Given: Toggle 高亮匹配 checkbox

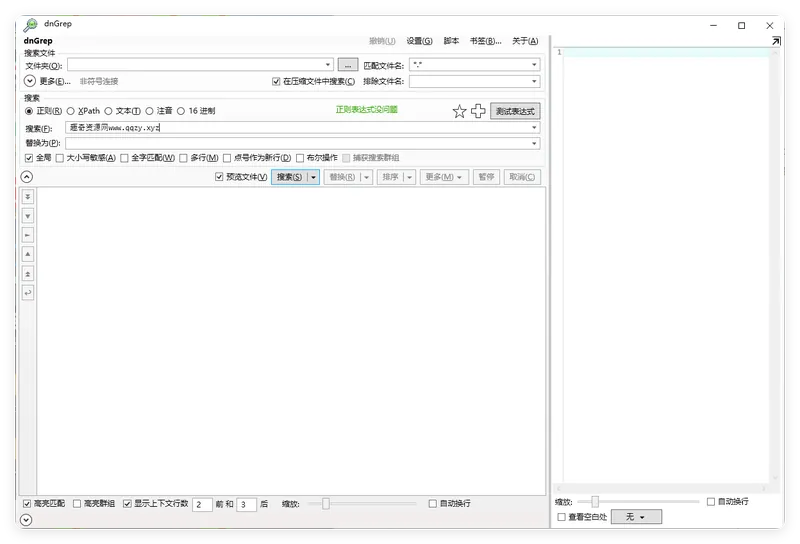Looking at the screenshot, I should (27, 504).
